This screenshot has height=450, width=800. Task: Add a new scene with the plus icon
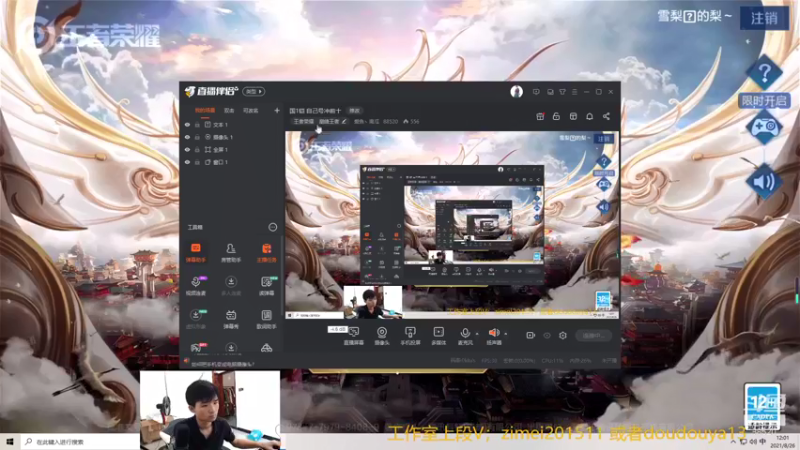[277, 110]
